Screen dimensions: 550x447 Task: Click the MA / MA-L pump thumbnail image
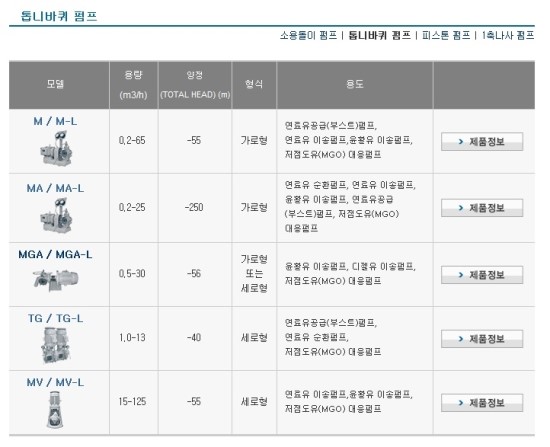pos(56,215)
